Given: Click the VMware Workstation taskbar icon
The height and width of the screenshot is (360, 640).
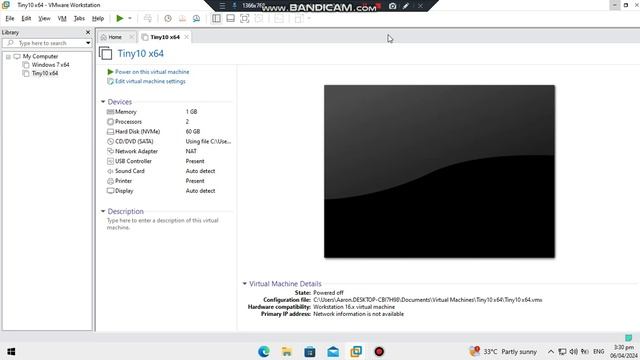Looking at the screenshot, I should pos(356,351).
